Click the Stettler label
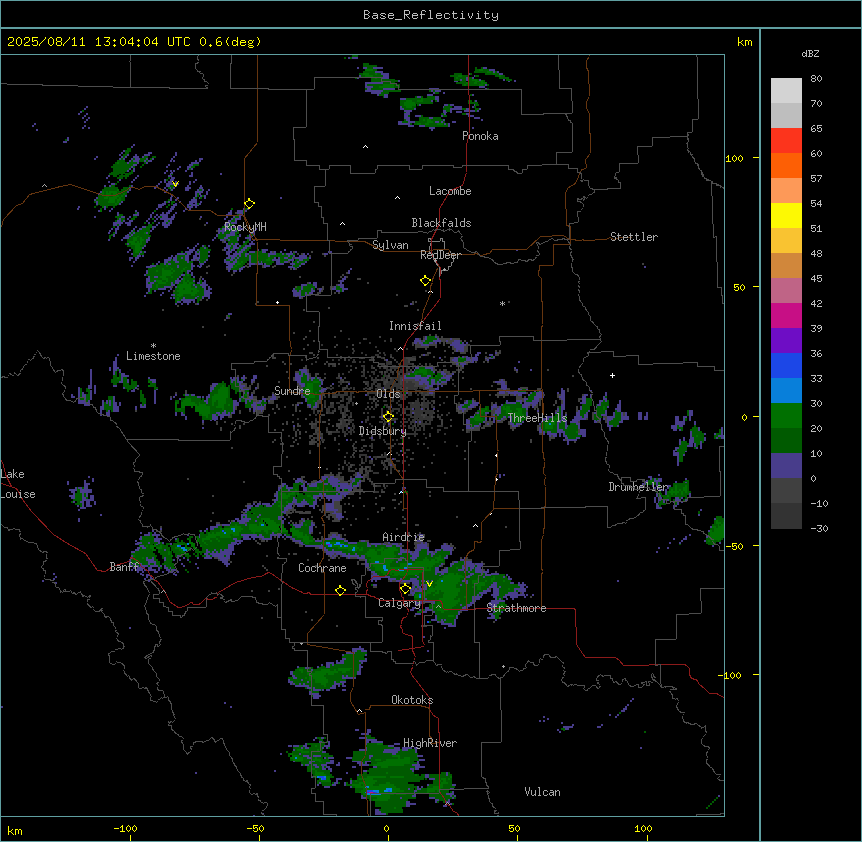Image resolution: width=862 pixels, height=842 pixels. click(x=634, y=237)
